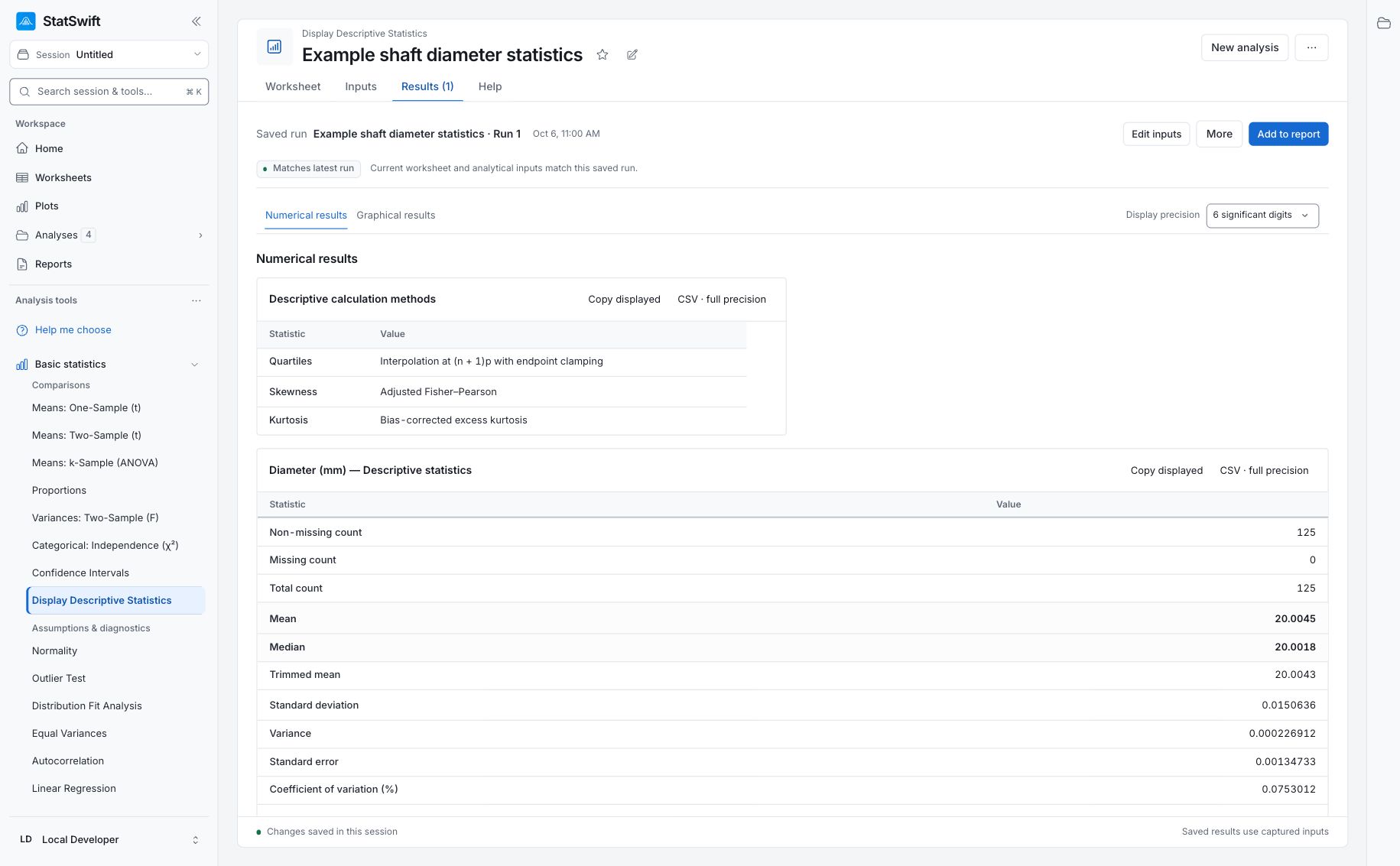
Task: Click the Add to report button
Action: pos(1288,134)
